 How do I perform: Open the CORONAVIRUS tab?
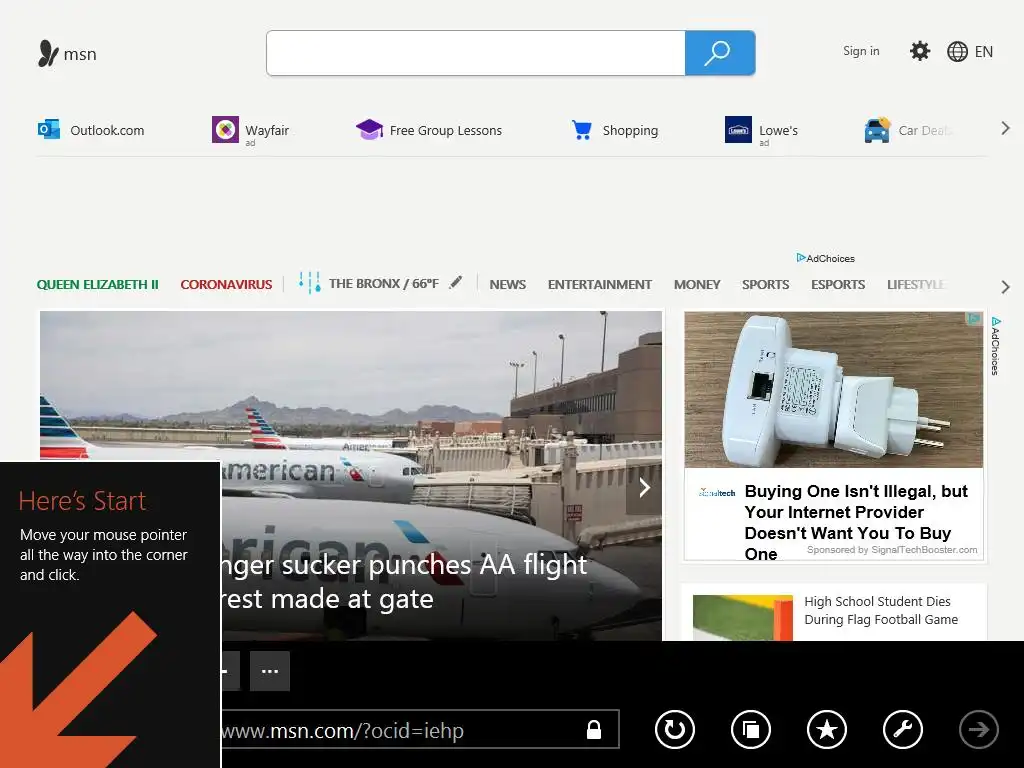(226, 285)
